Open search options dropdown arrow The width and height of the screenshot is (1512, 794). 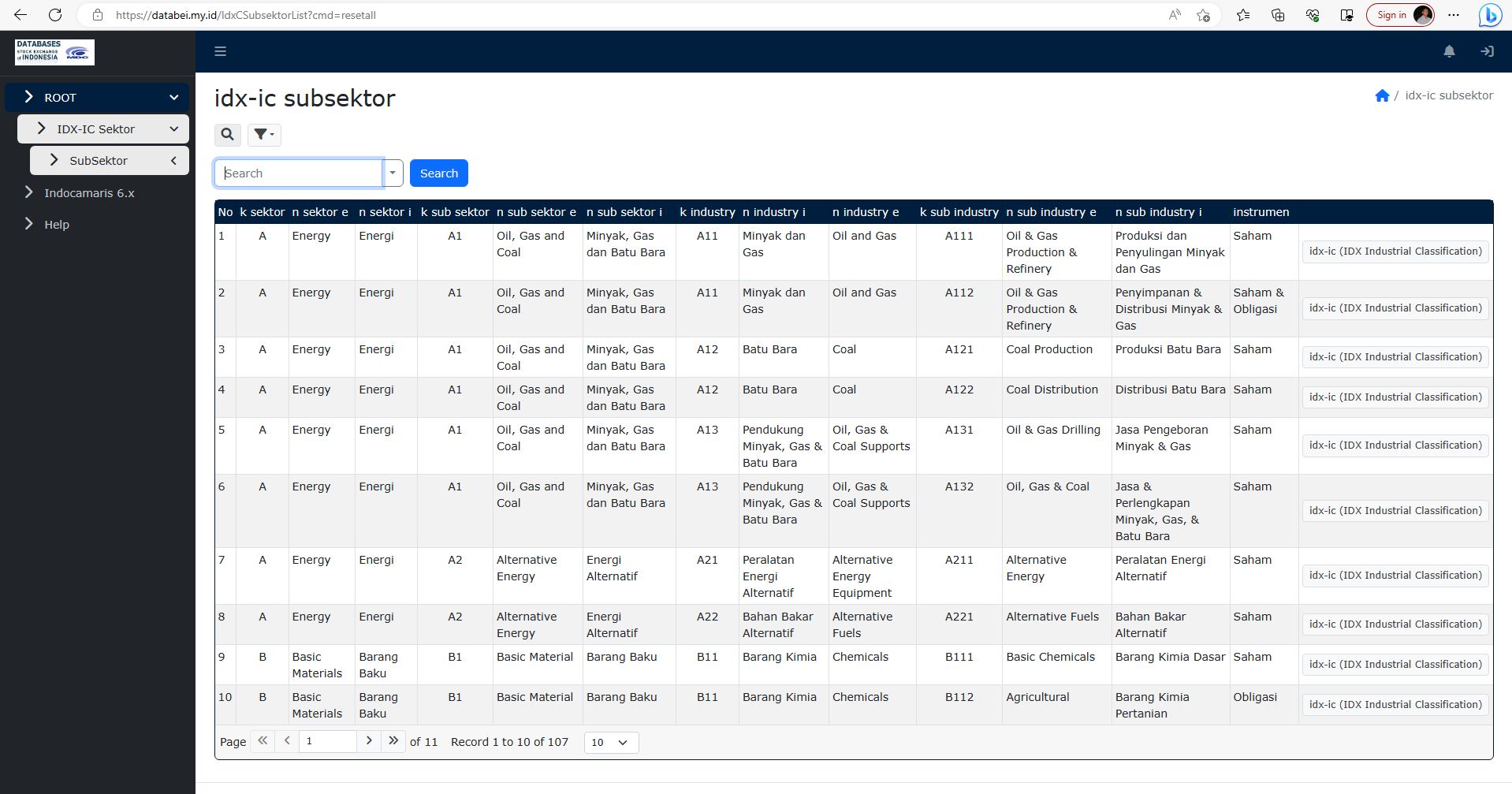click(393, 173)
